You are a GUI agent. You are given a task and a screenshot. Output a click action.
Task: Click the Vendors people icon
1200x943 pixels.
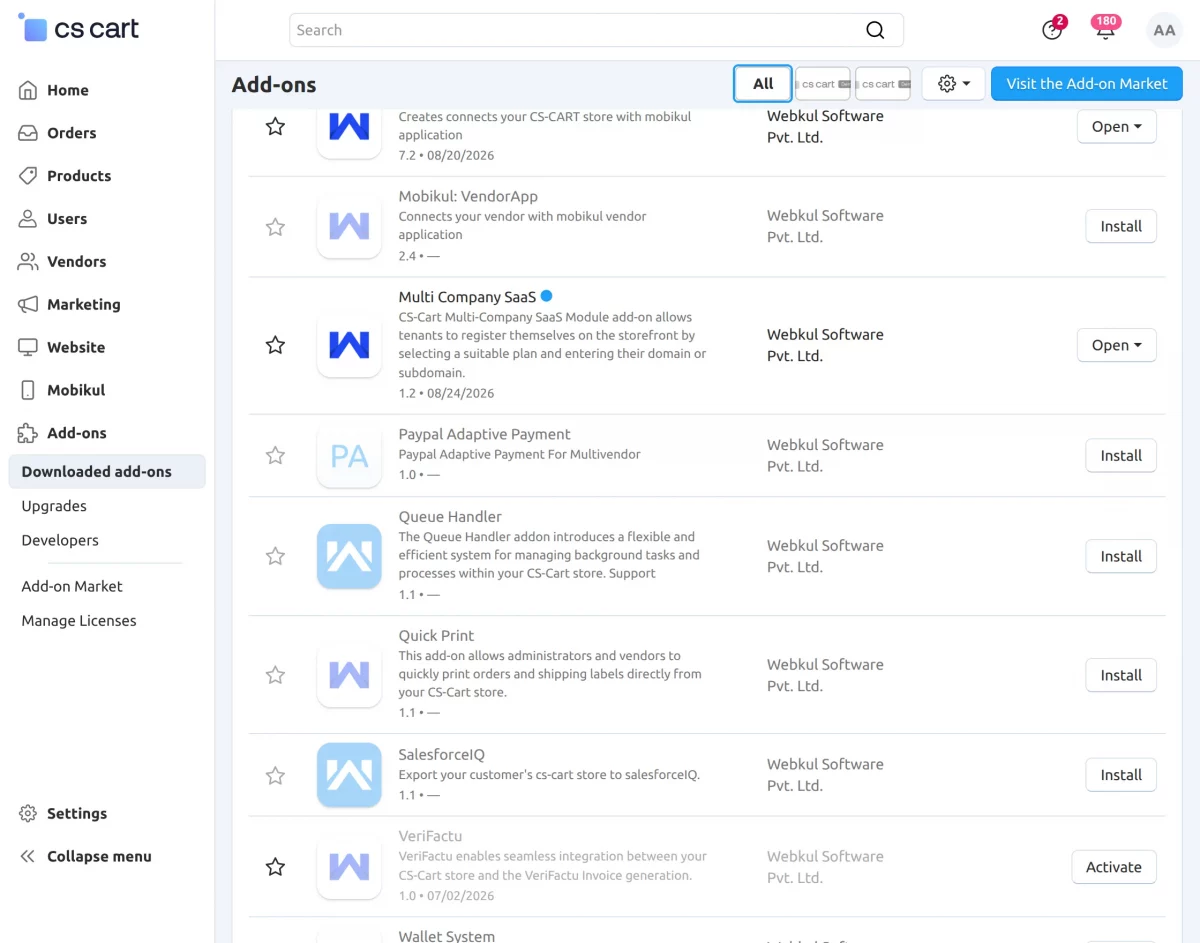pos(28,262)
